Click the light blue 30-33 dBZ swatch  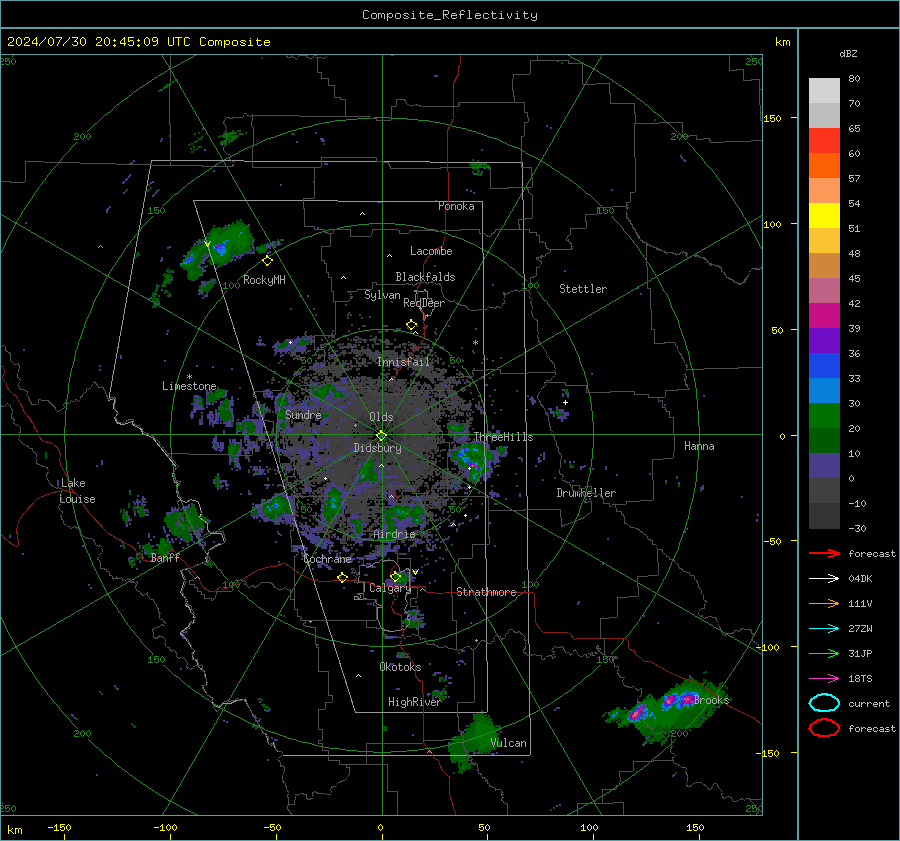(824, 390)
